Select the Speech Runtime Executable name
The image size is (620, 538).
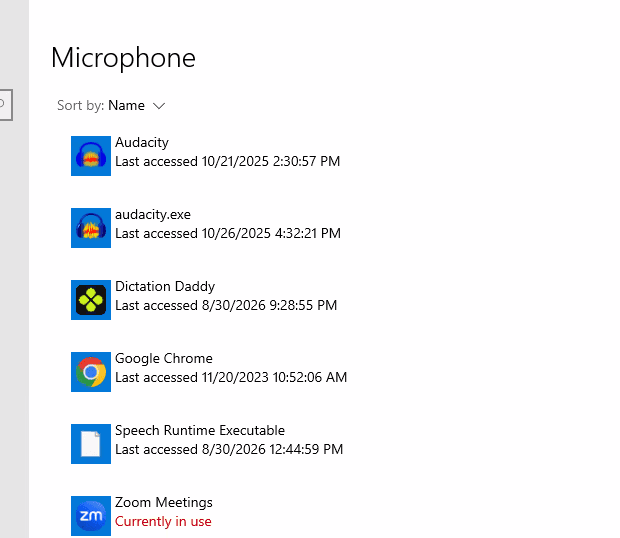200,430
